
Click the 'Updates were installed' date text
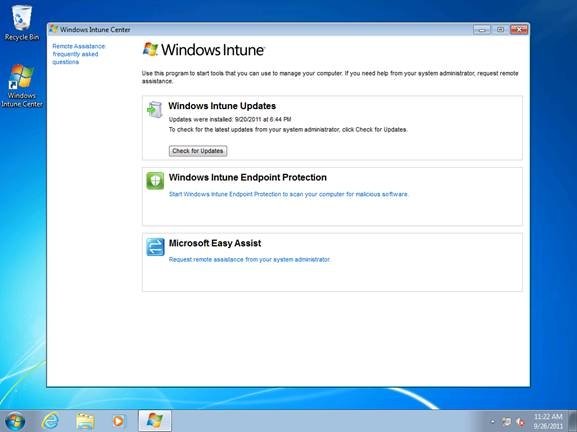(230, 119)
